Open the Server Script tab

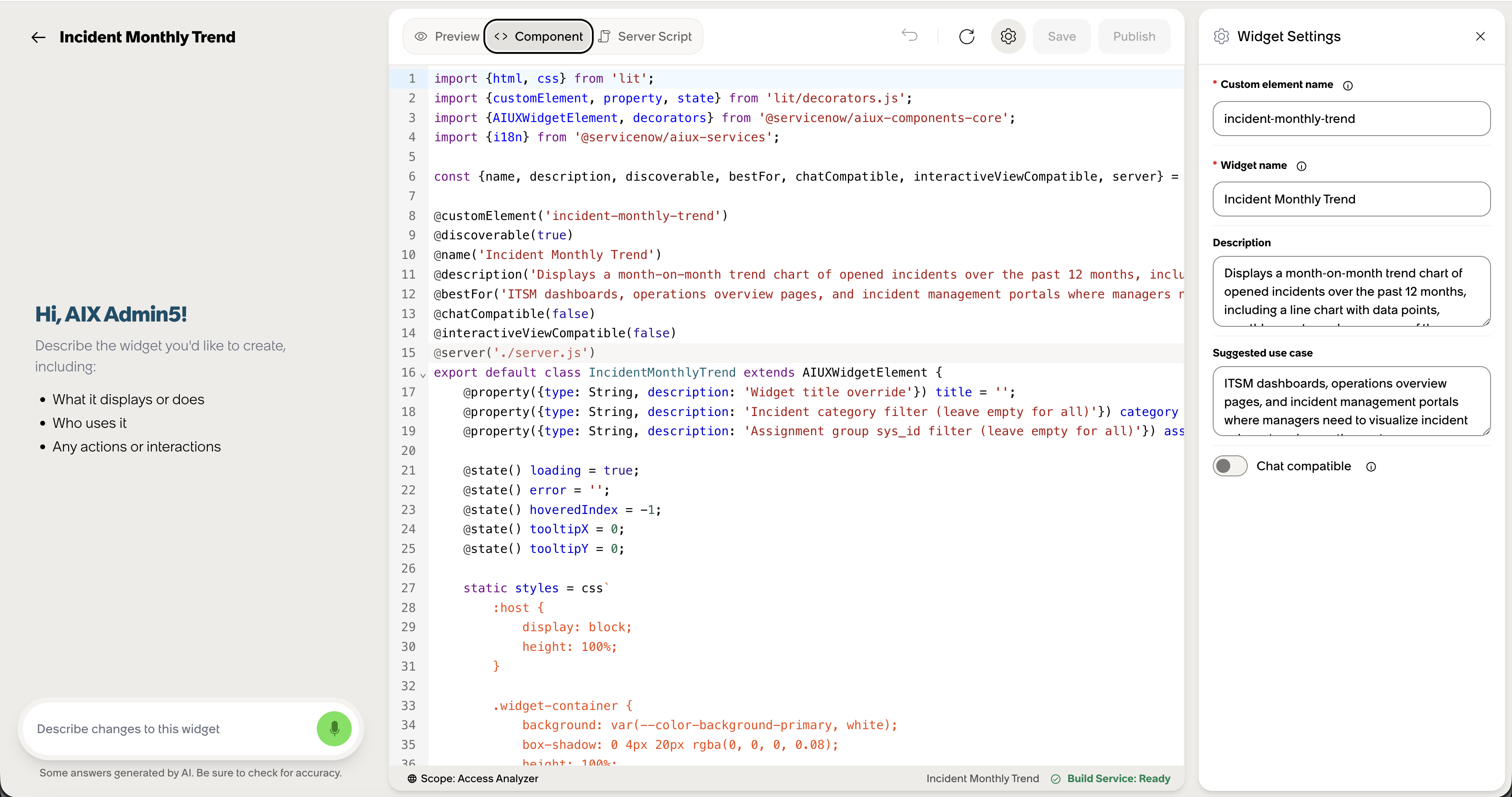645,36
